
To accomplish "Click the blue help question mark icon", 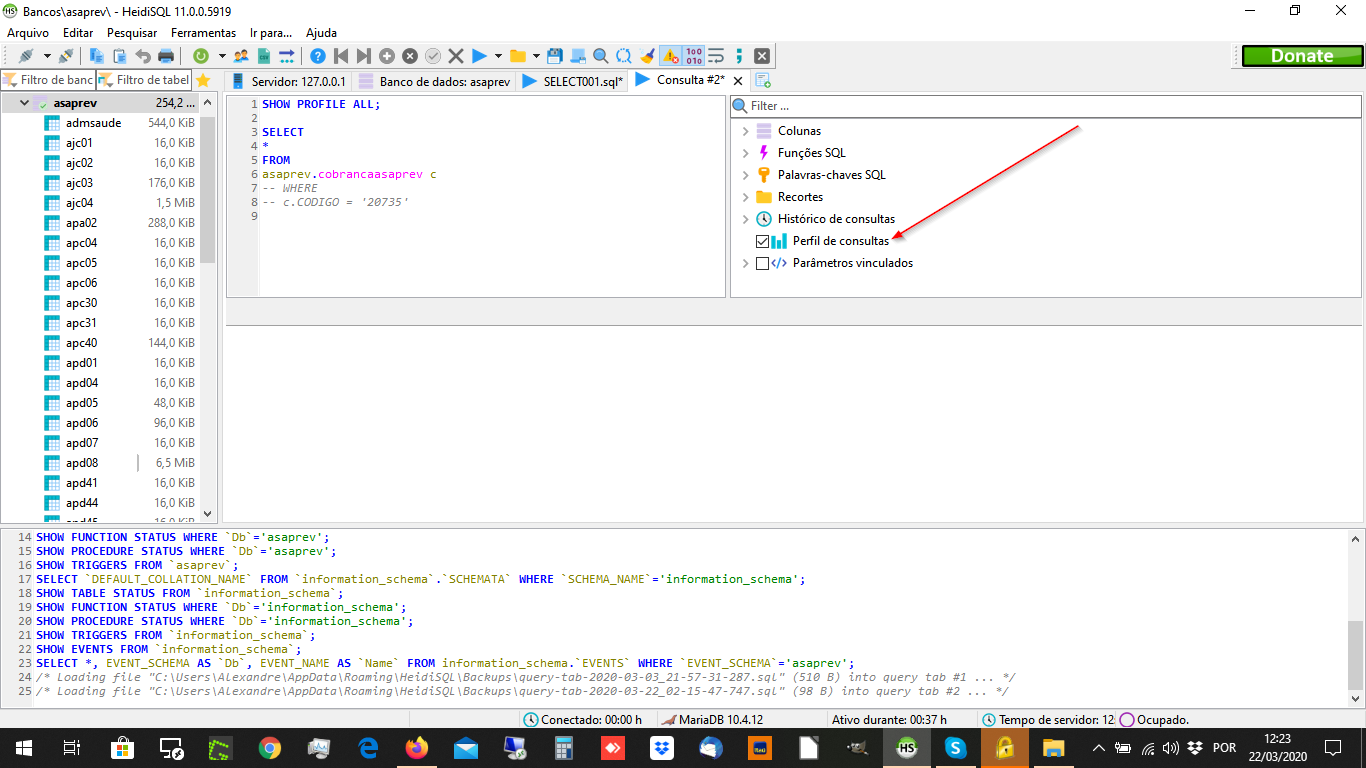I will click(317, 56).
